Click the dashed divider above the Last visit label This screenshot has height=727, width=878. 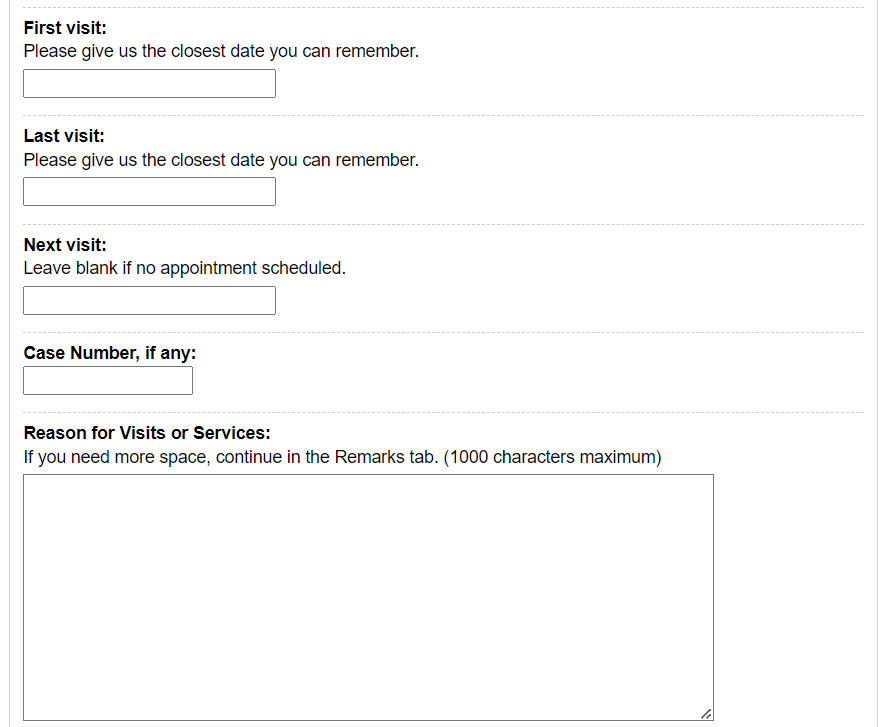(x=443, y=116)
